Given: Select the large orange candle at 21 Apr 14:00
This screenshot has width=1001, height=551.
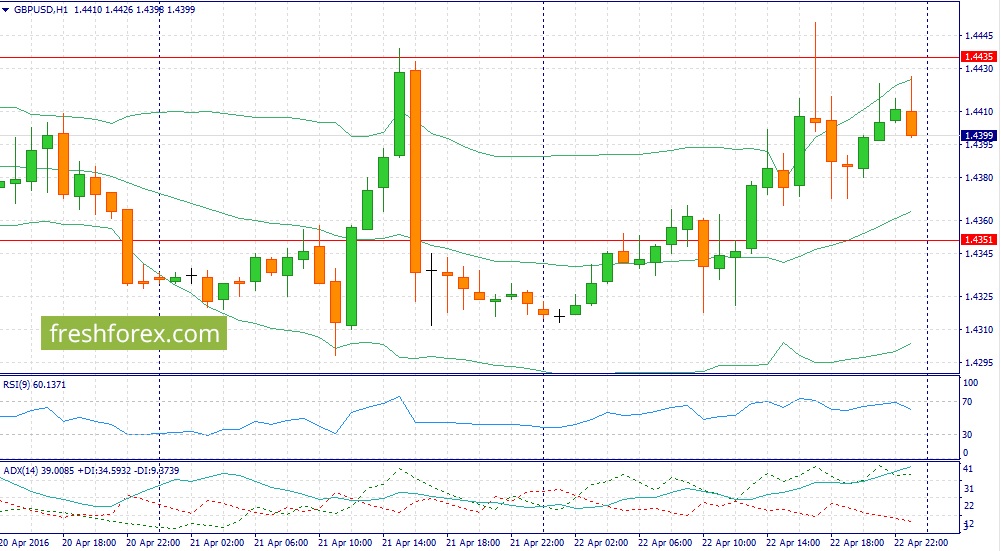Looking at the screenshot, I should click(x=415, y=170).
